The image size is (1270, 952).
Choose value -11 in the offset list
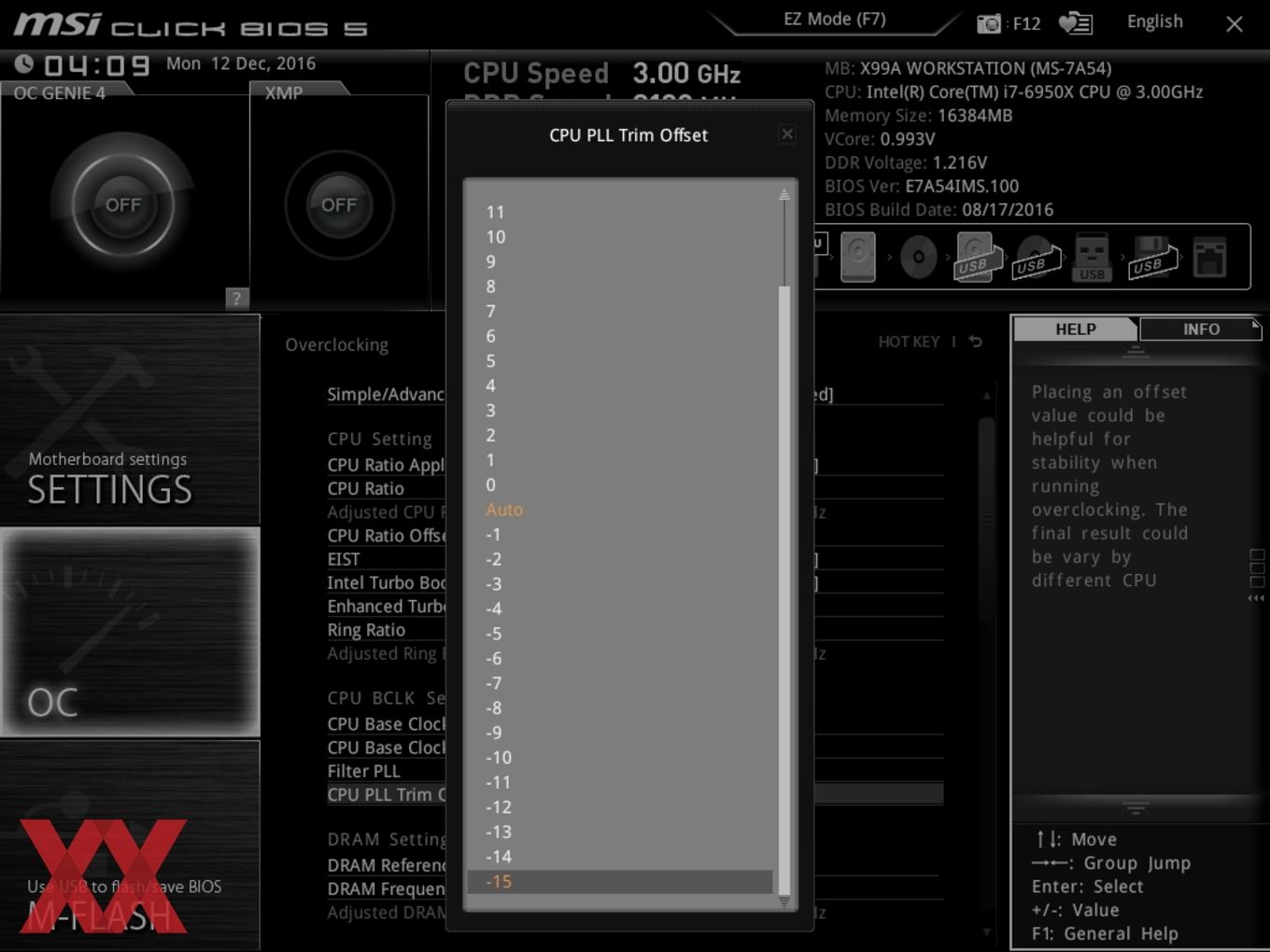point(619,782)
